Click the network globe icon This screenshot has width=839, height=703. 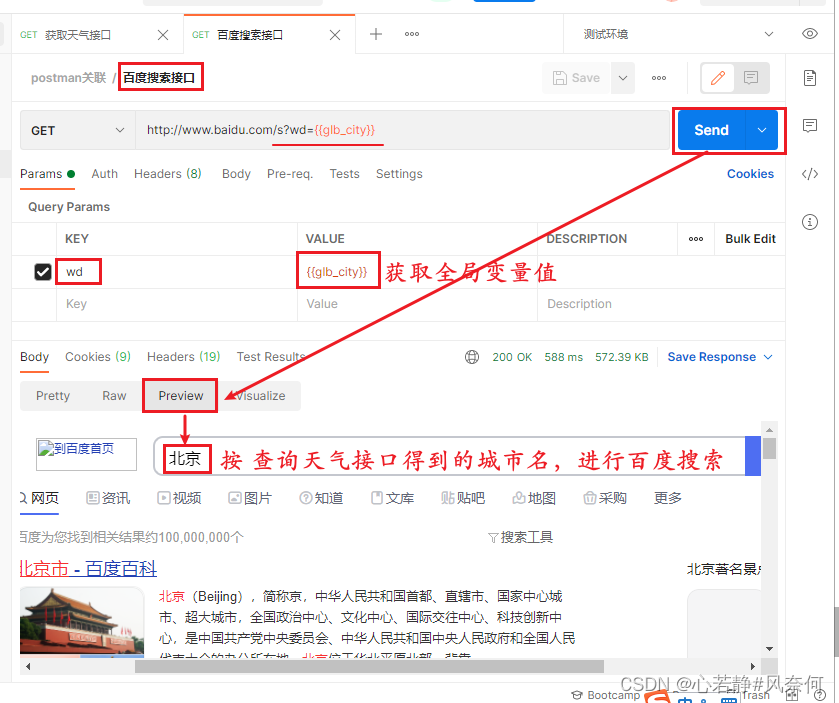click(472, 357)
